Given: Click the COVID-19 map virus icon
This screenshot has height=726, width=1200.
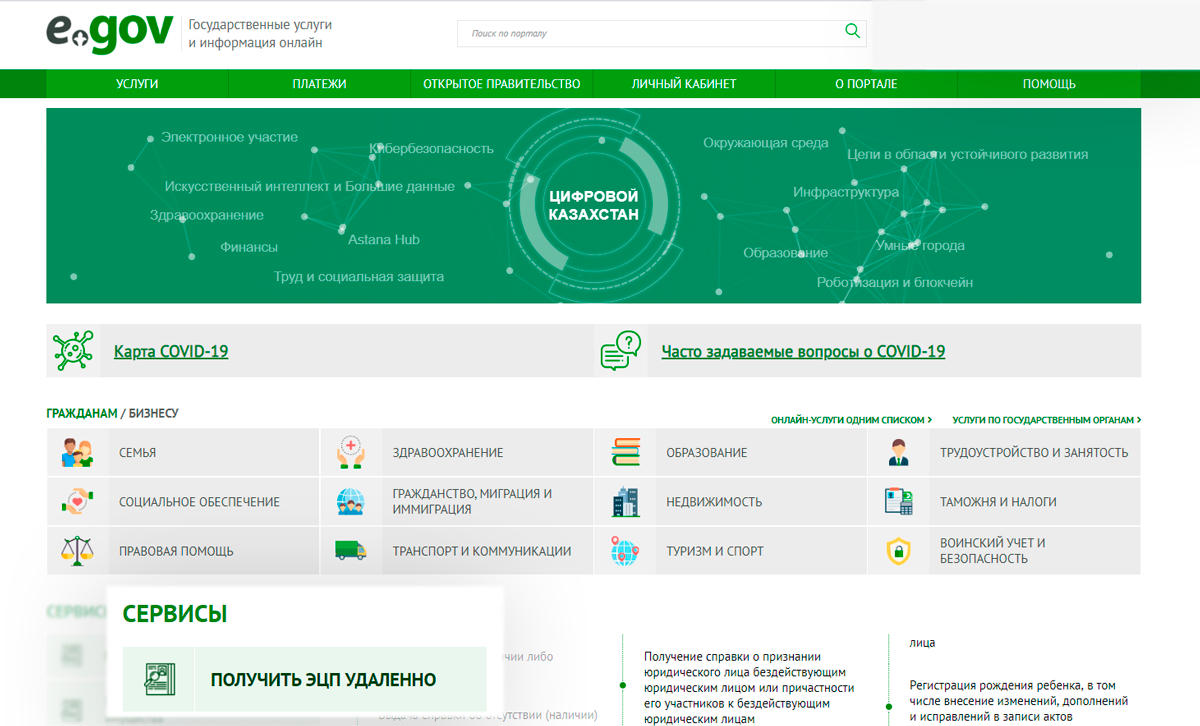Looking at the screenshot, I should pyautogui.click(x=72, y=350).
